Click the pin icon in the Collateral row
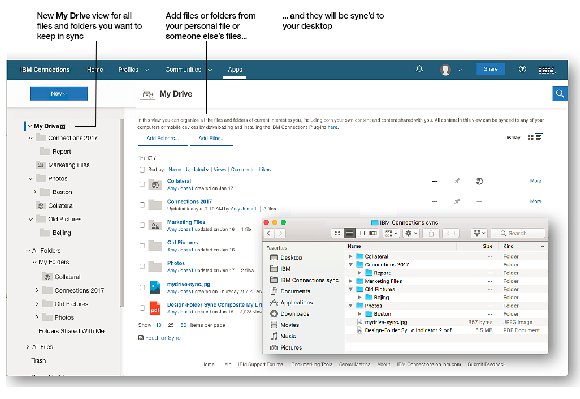The image size is (580, 399). tap(457, 181)
